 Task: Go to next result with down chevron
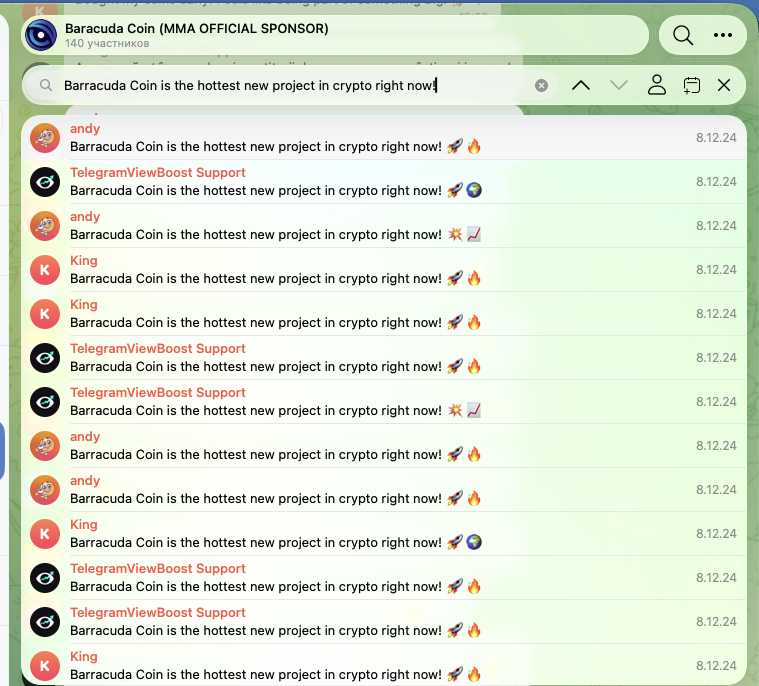coord(619,86)
